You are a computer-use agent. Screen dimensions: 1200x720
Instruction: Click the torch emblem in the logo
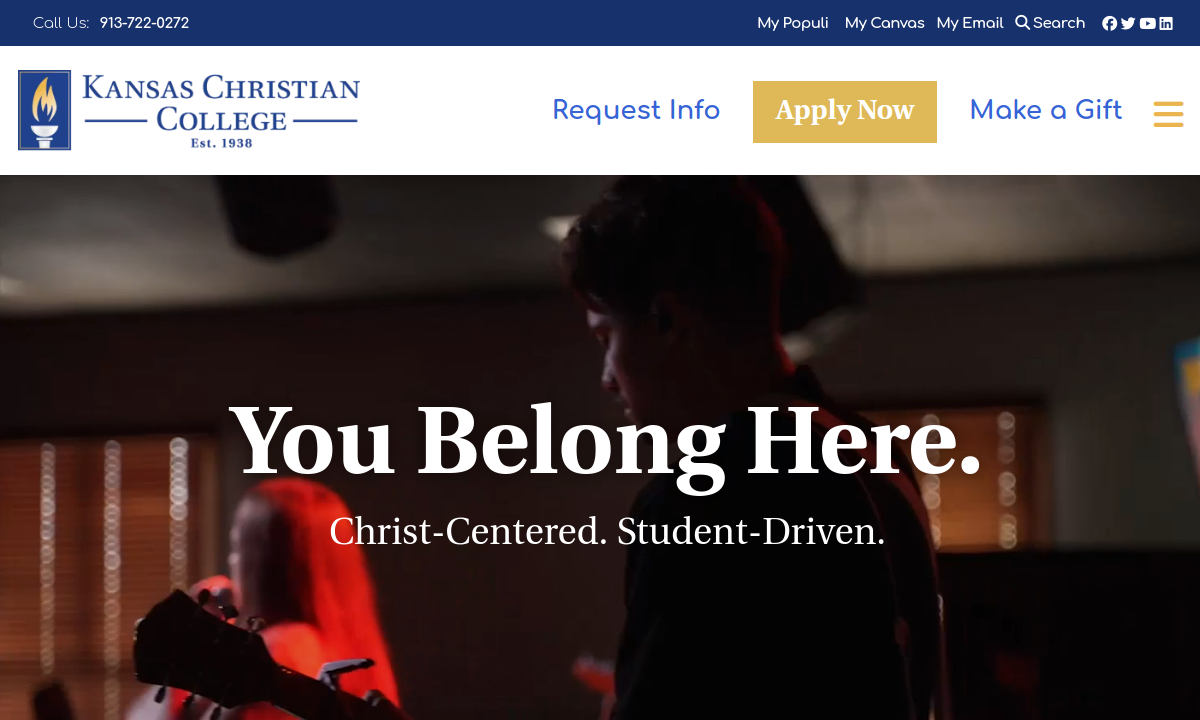(x=44, y=110)
